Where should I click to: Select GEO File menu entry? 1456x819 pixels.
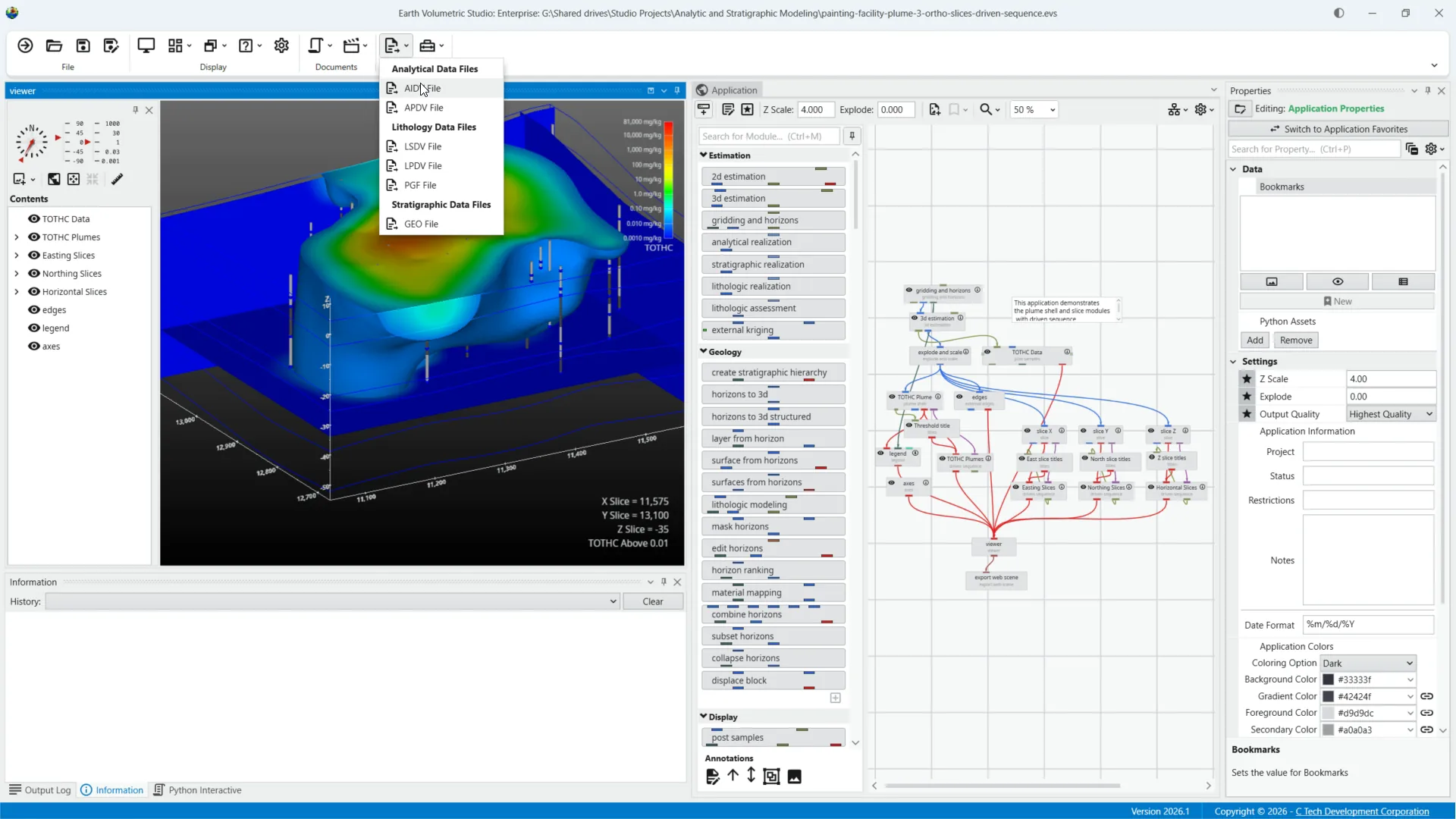tap(441, 224)
